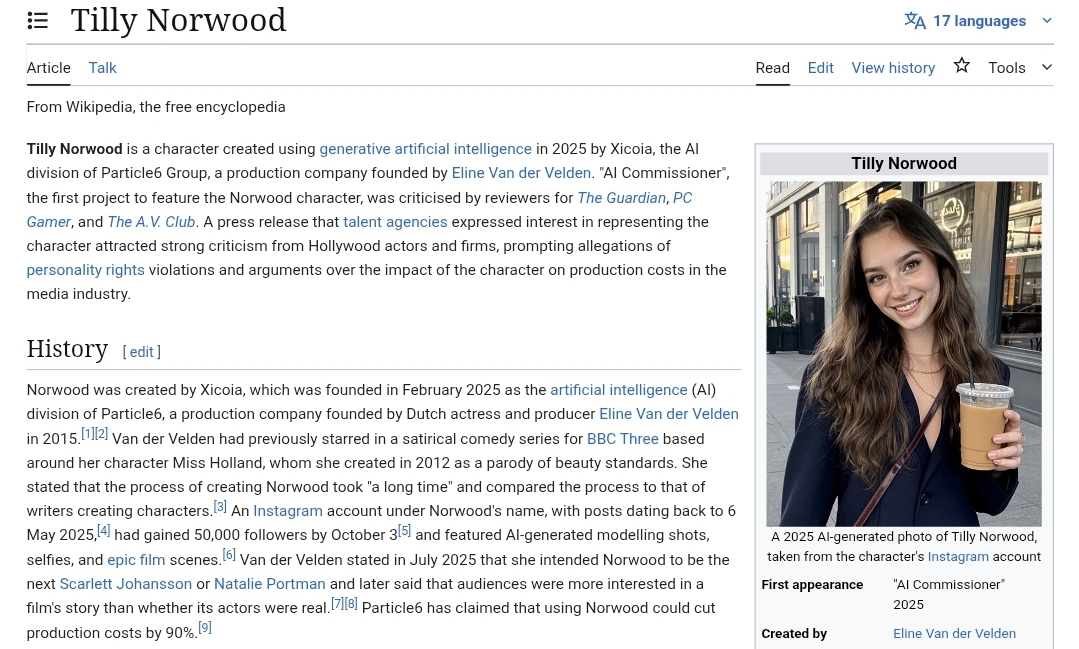Open the View history tab
Image resolution: width=1079 pixels, height=649 pixels.
pyautogui.click(x=893, y=67)
